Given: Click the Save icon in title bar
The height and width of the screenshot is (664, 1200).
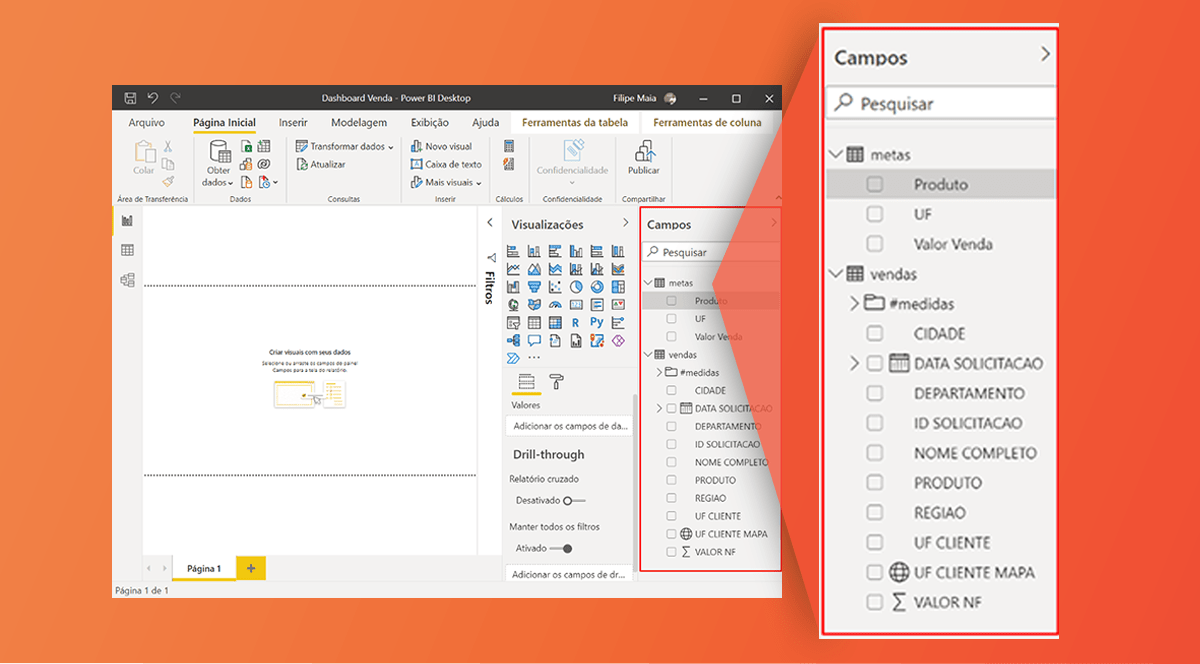Looking at the screenshot, I should pos(130,98).
